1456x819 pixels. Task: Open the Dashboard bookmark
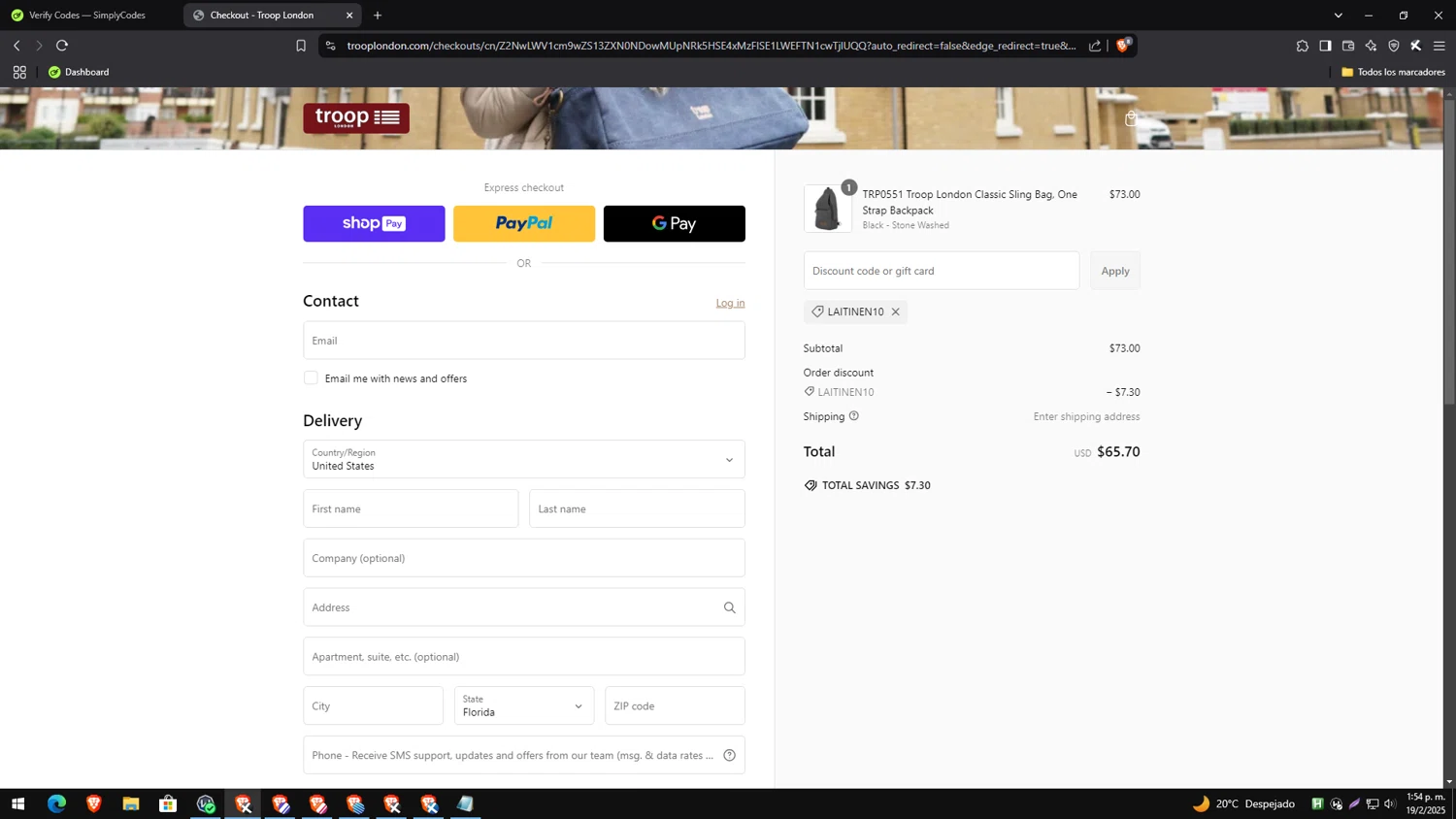[x=79, y=72]
